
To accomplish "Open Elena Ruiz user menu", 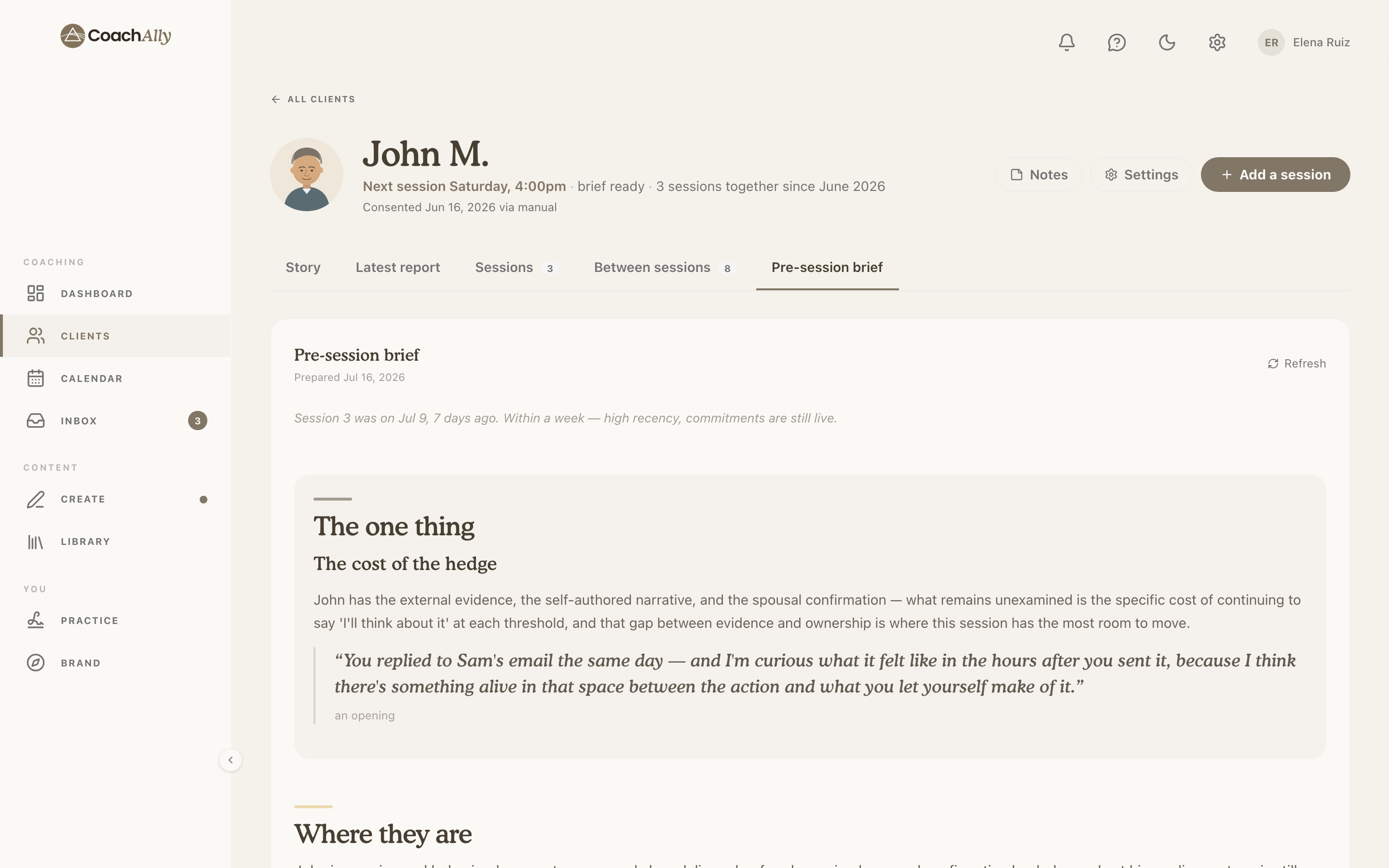I will pyautogui.click(x=1304, y=42).
